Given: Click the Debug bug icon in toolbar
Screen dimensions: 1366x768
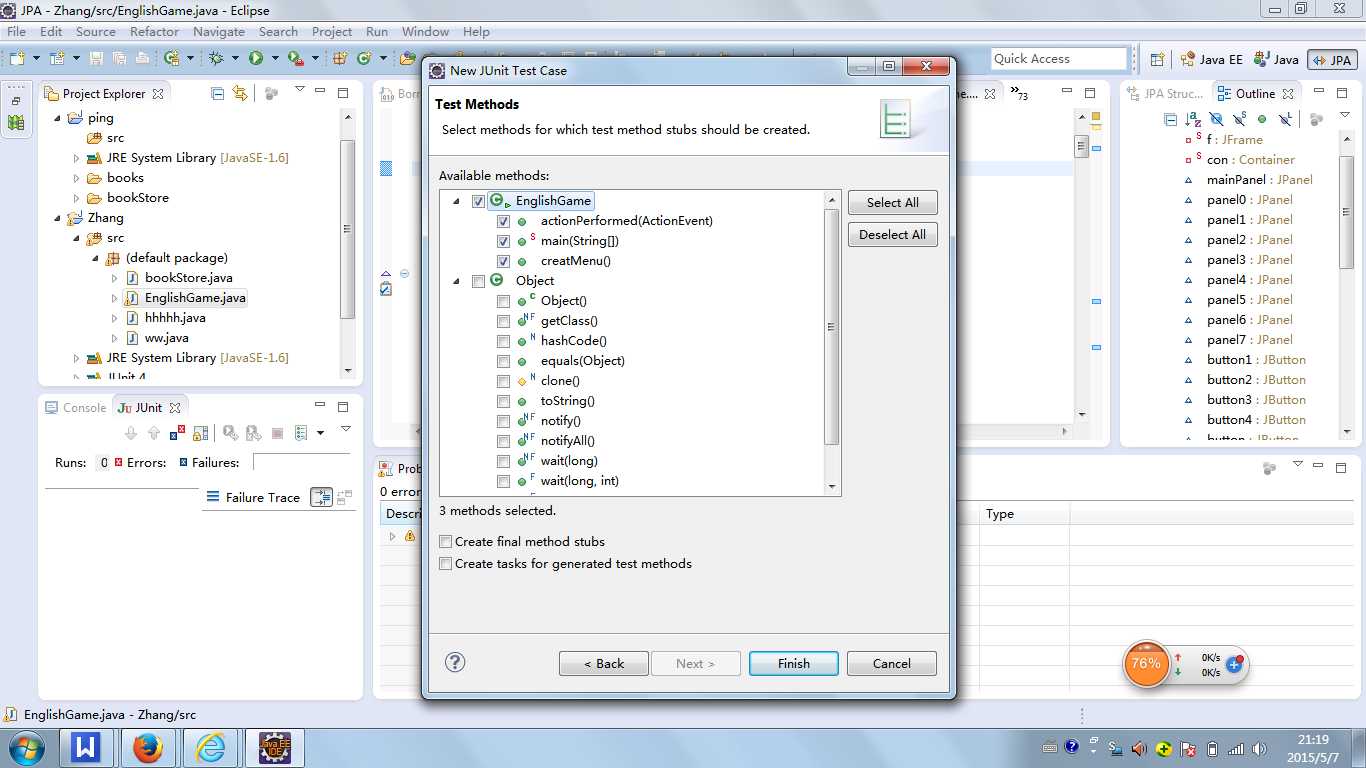Looking at the screenshot, I should coord(215,58).
